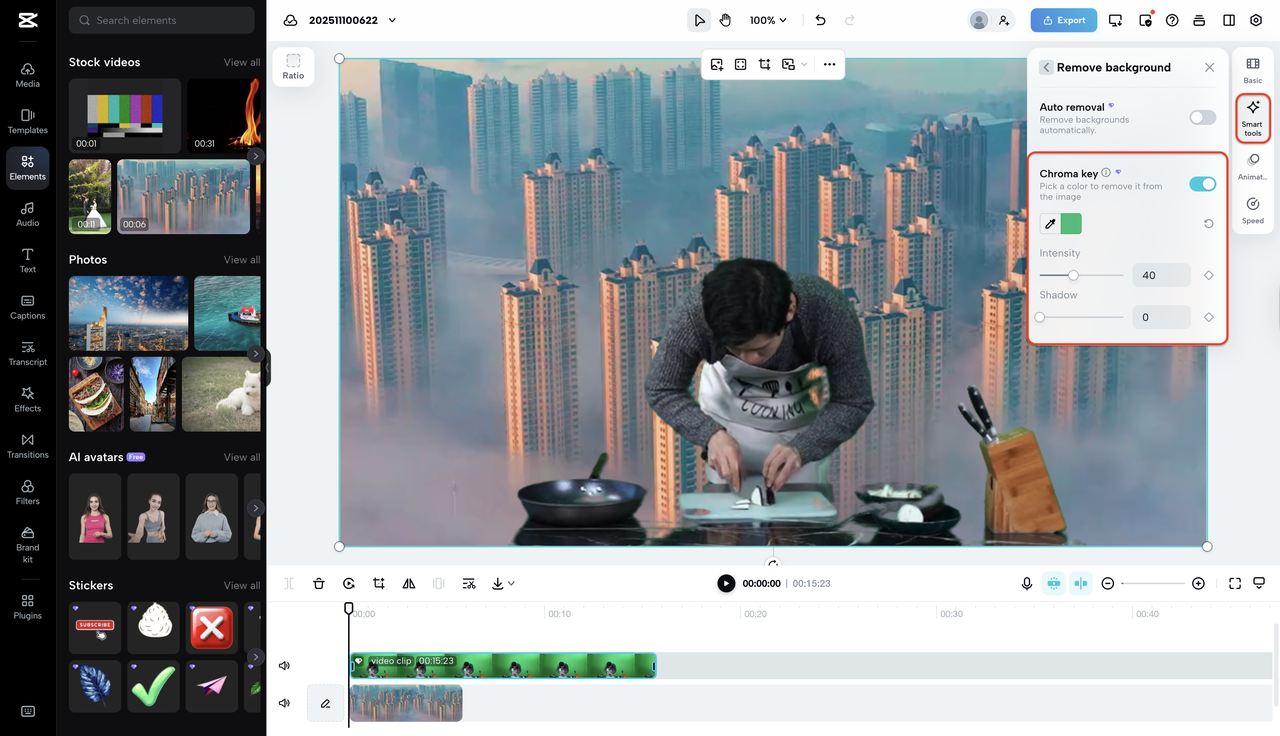
Task: Open the more options menu above the canvas
Action: coord(829,64)
